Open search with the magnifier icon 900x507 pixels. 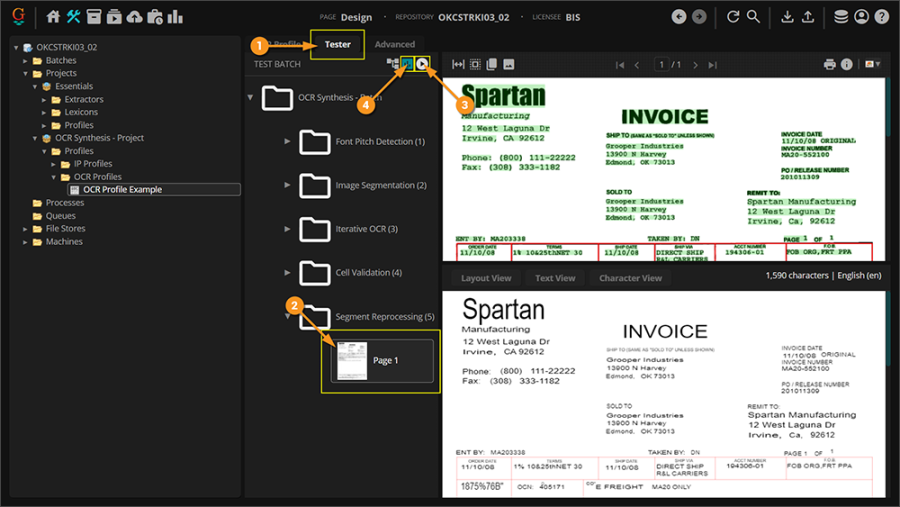[753, 17]
